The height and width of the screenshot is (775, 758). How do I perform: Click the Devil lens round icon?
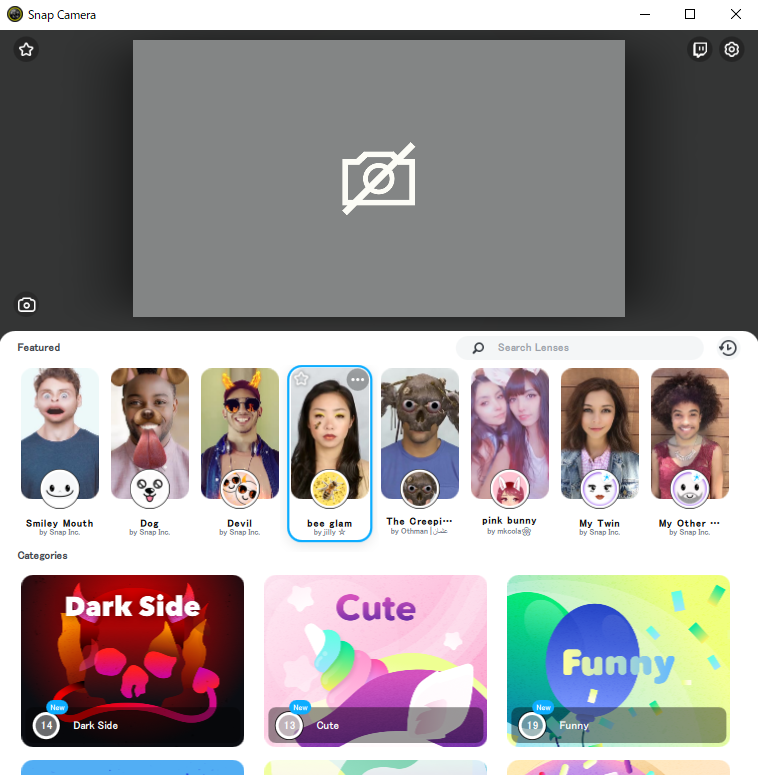tap(240, 488)
